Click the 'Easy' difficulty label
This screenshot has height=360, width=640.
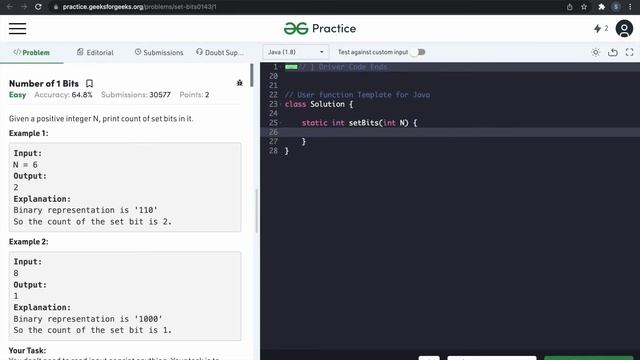click(x=18, y=95)
